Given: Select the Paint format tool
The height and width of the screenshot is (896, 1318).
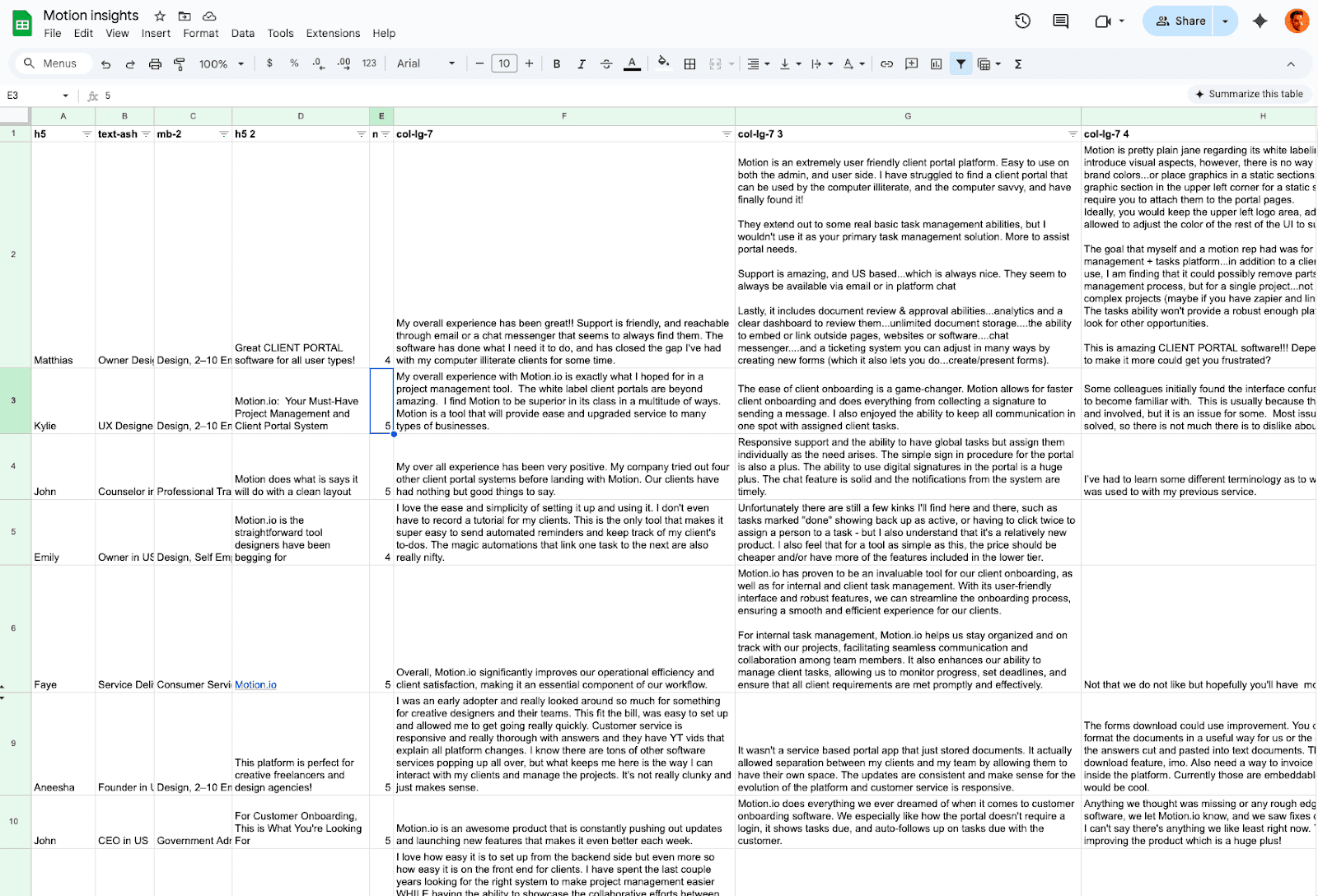Looking at the screenshot, I should coord(180,64).
